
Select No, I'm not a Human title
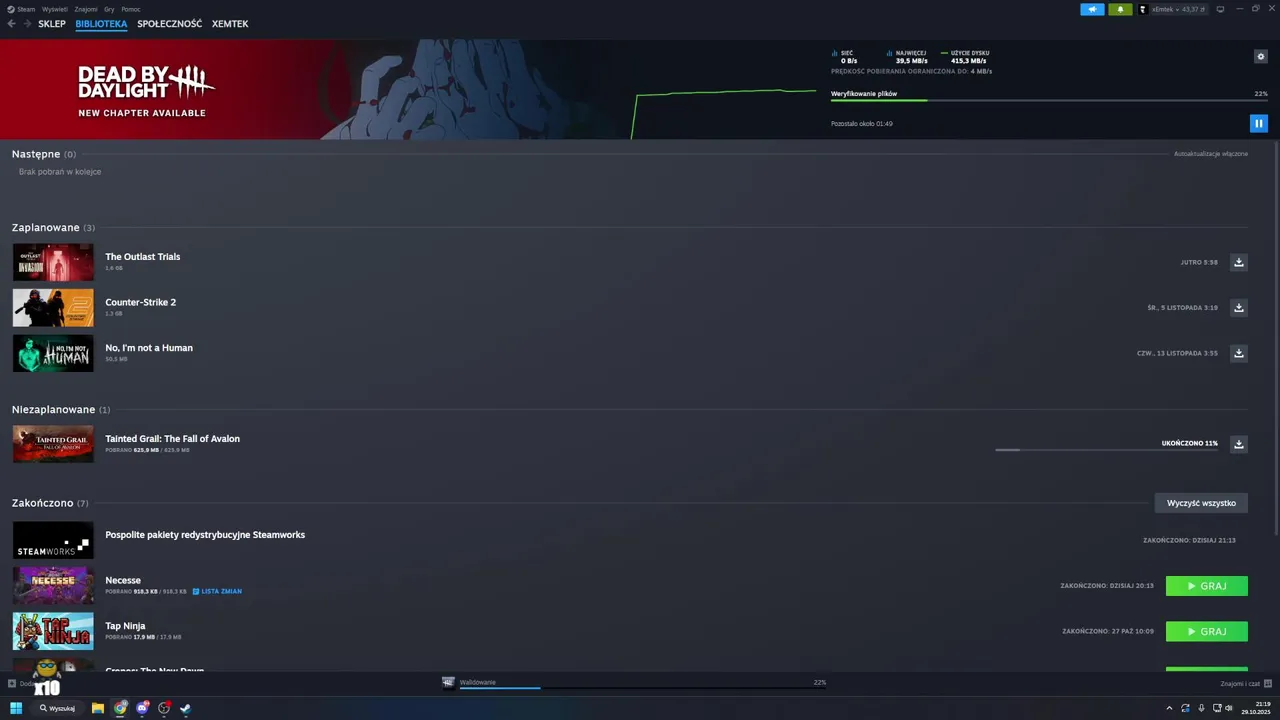click(149, 348)
